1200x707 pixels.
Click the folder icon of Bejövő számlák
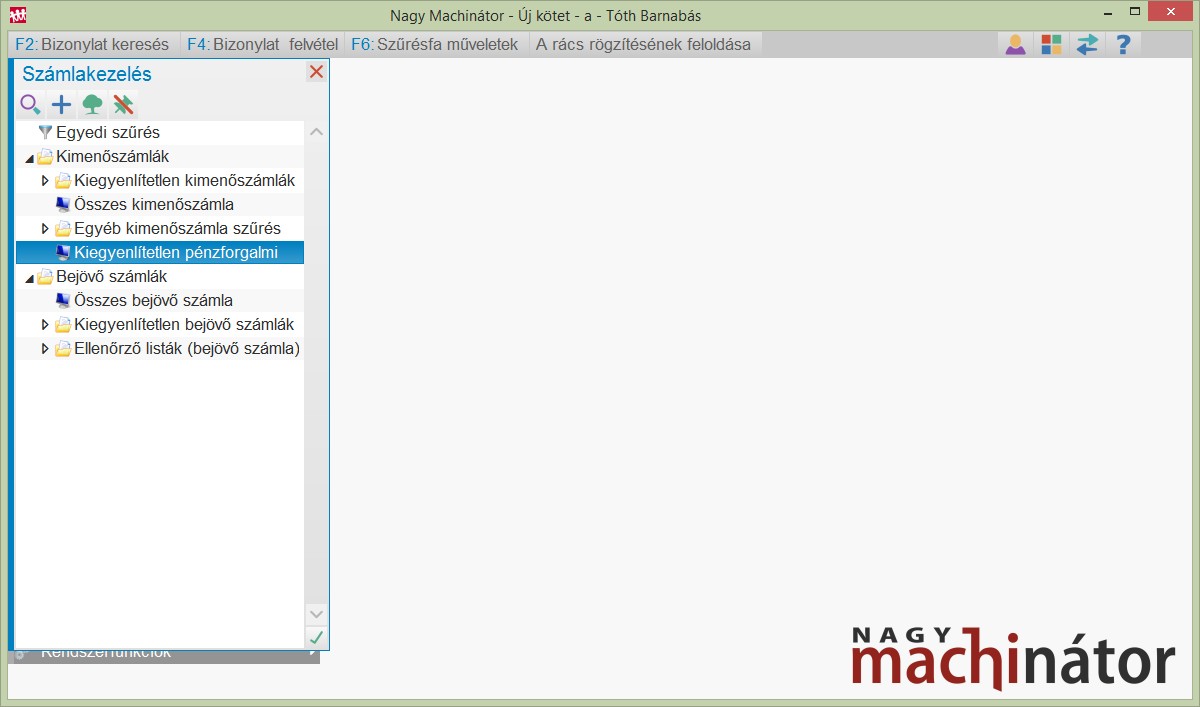45,276
